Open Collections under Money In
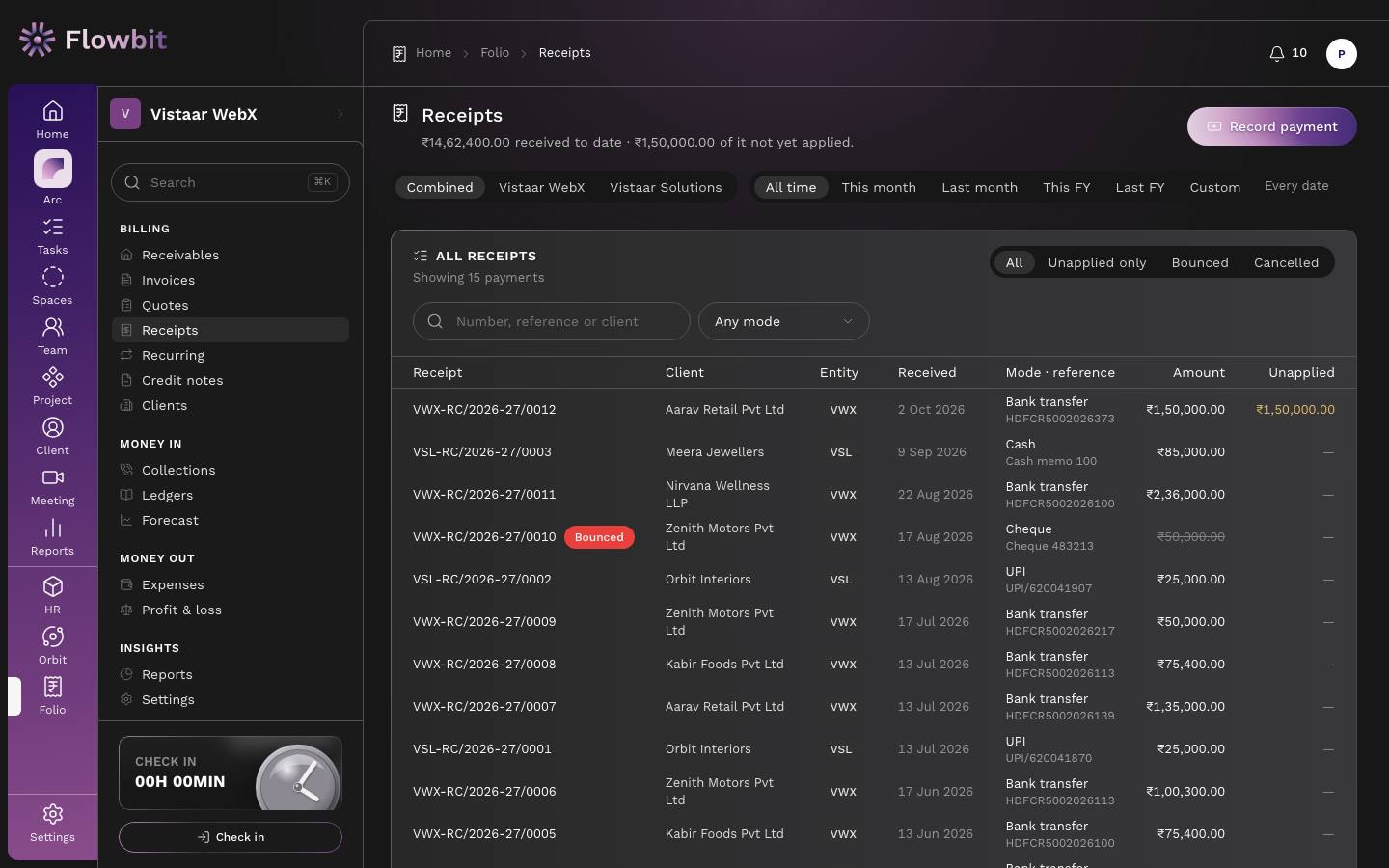The height and width of the screenshot is (868, 1389). click(x=231, y=470)
